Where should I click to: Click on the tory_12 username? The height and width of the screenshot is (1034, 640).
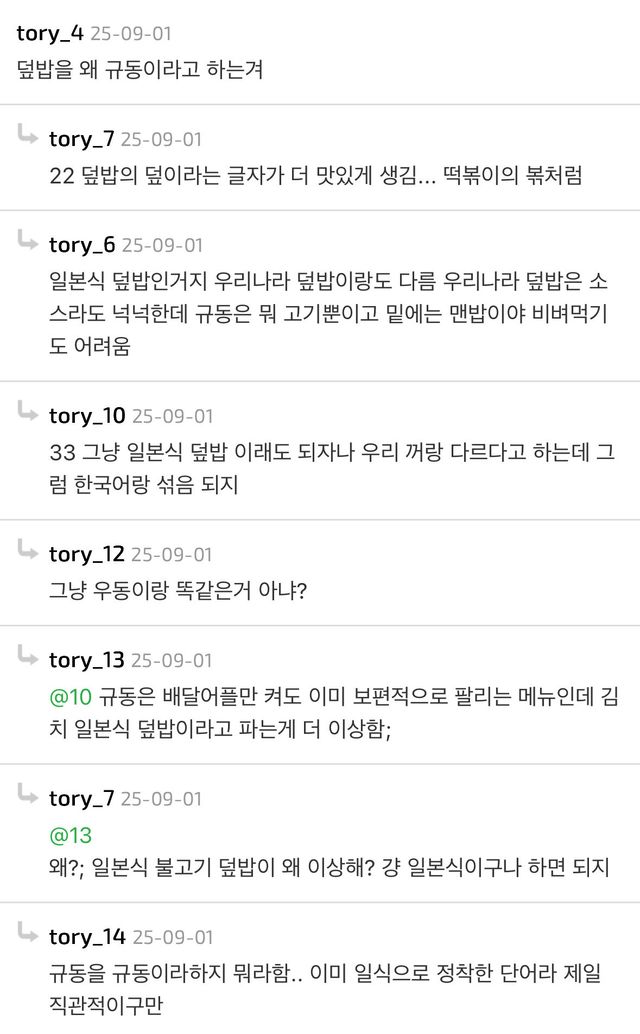click(87, 554)
